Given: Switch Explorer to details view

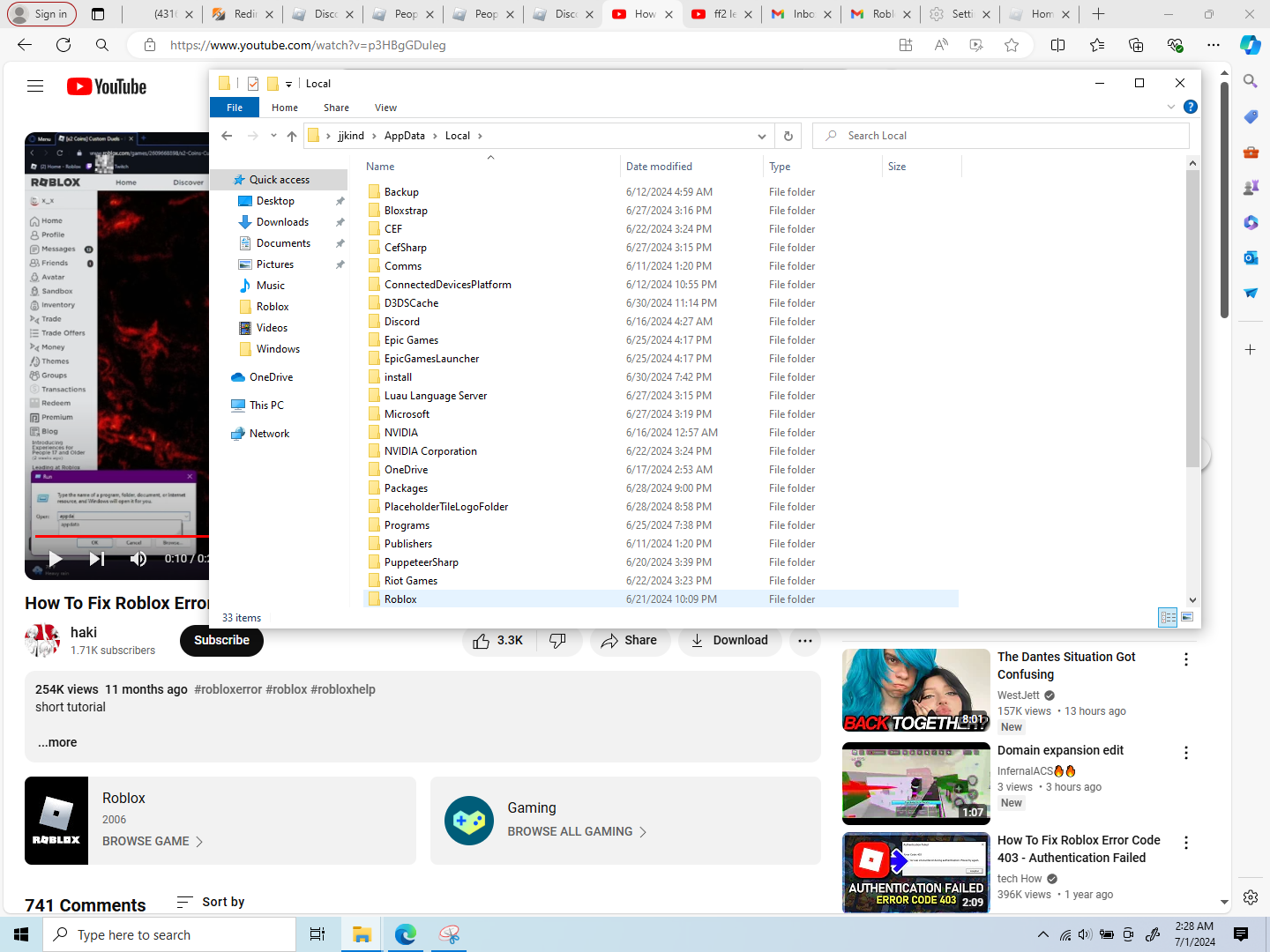Looking at the screenshot, I should (1168, 617).
